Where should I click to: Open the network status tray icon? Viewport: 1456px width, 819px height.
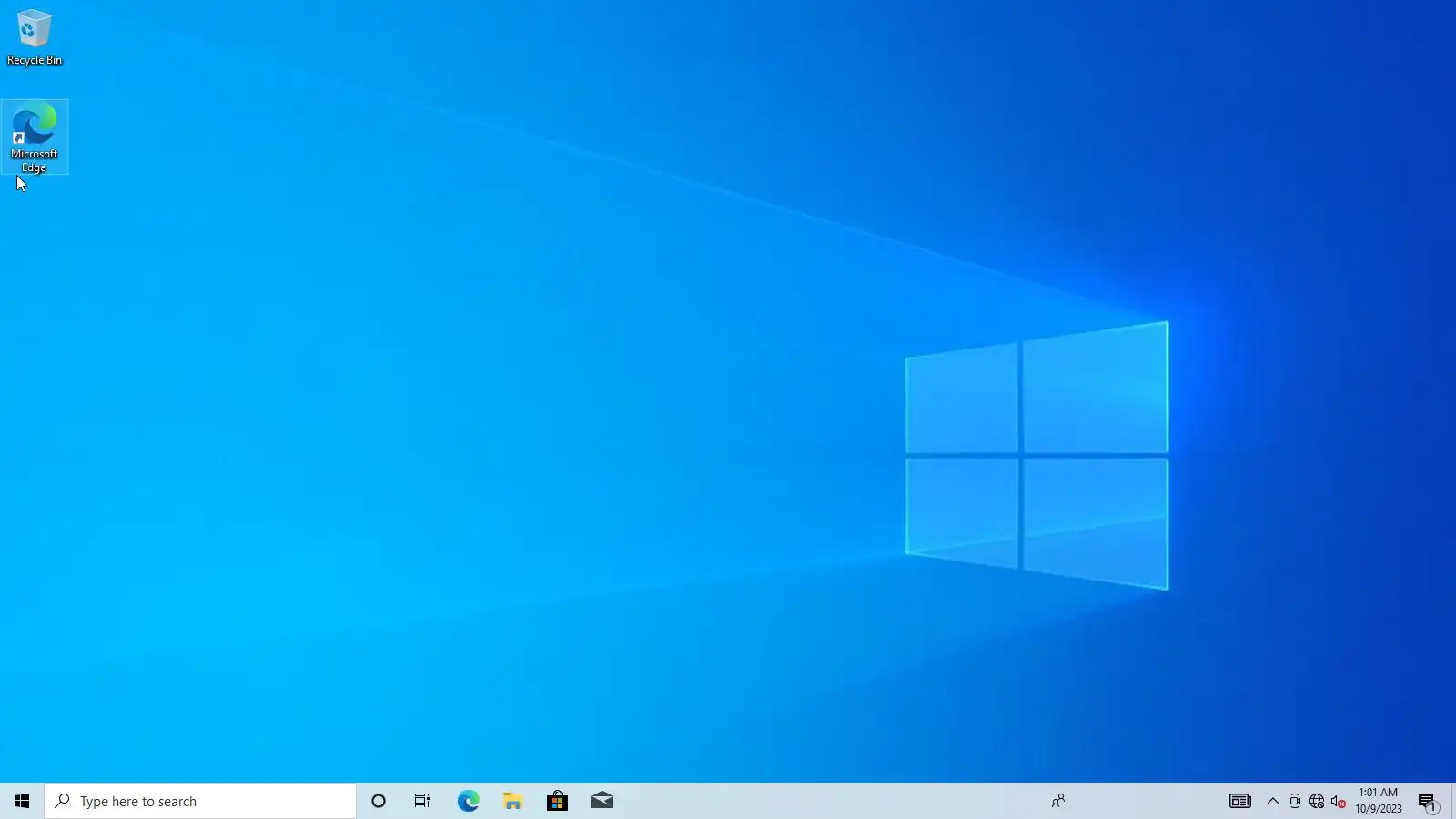pyautogui.click(x=1316, y=801)
